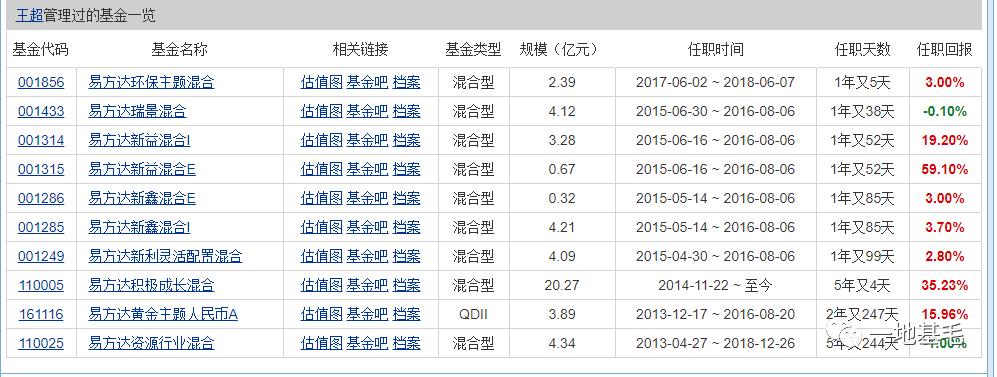Image resolution: width=997 pixels, height=377 pixels.
Task: Open 档案 for 易方达资源行业混合
Action: coord(406,343)
